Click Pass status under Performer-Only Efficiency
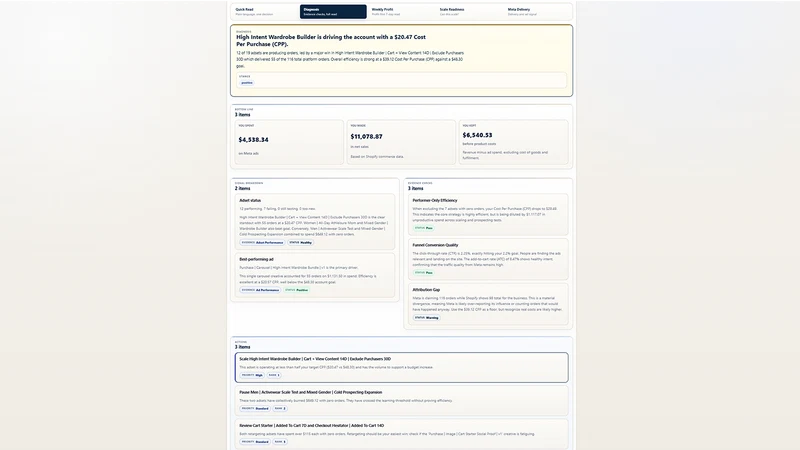 (423, 228)
